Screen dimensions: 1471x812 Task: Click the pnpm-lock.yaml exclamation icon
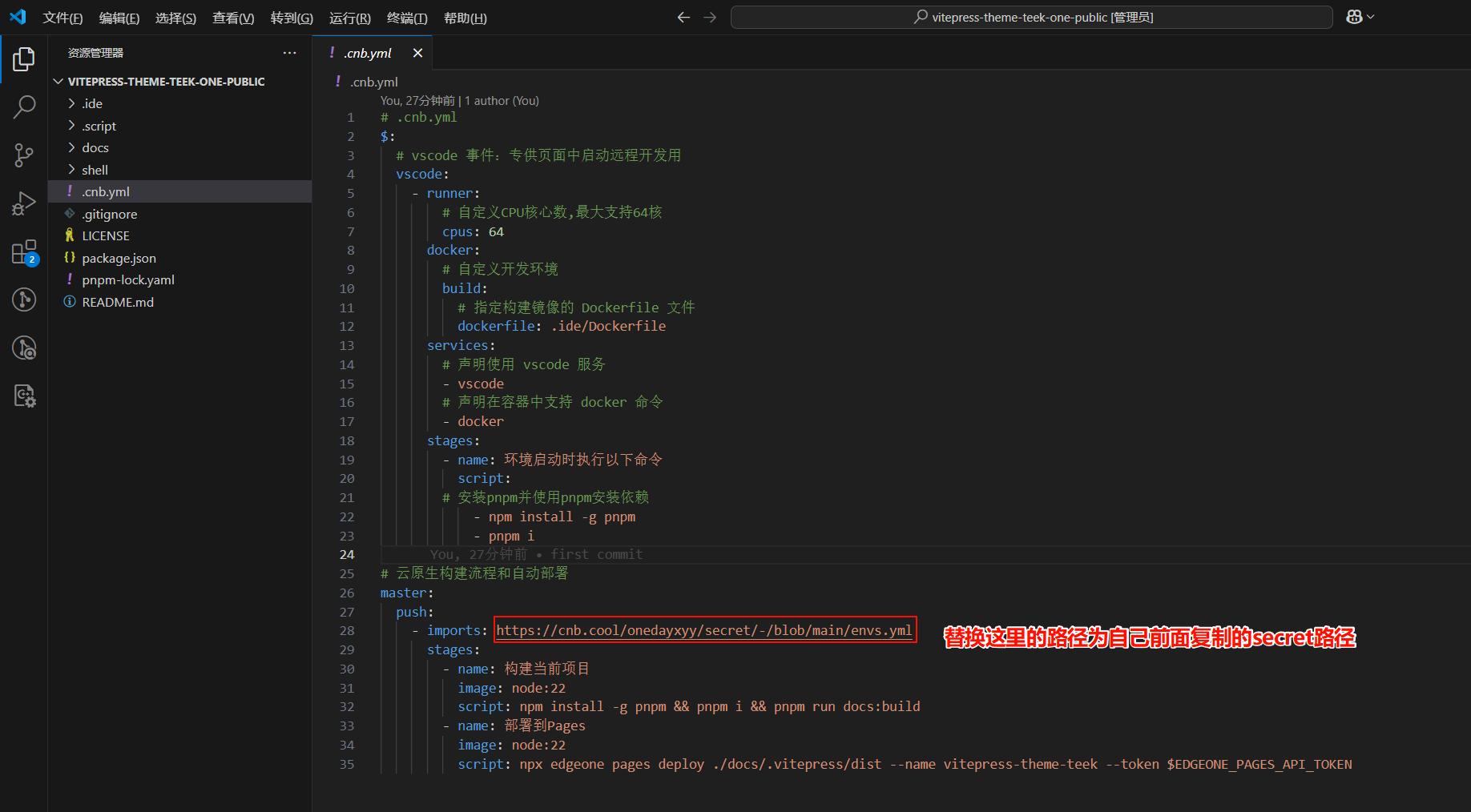click(70, 279)
